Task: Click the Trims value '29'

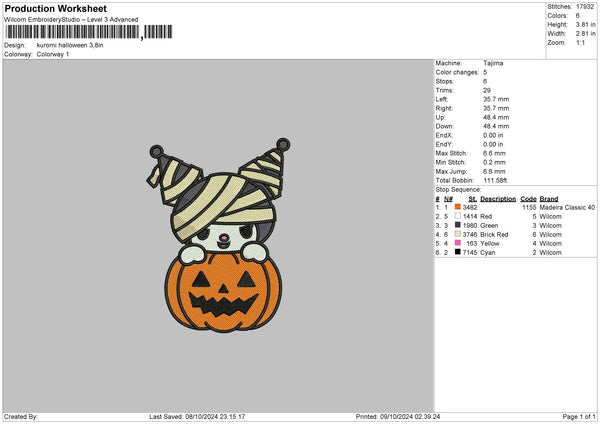Action: pos(487,90)
